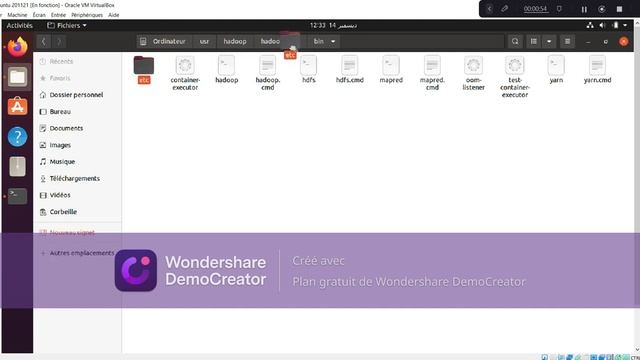Open the VirtualBox Machine menu
The image size is (640, 360).
17,15
